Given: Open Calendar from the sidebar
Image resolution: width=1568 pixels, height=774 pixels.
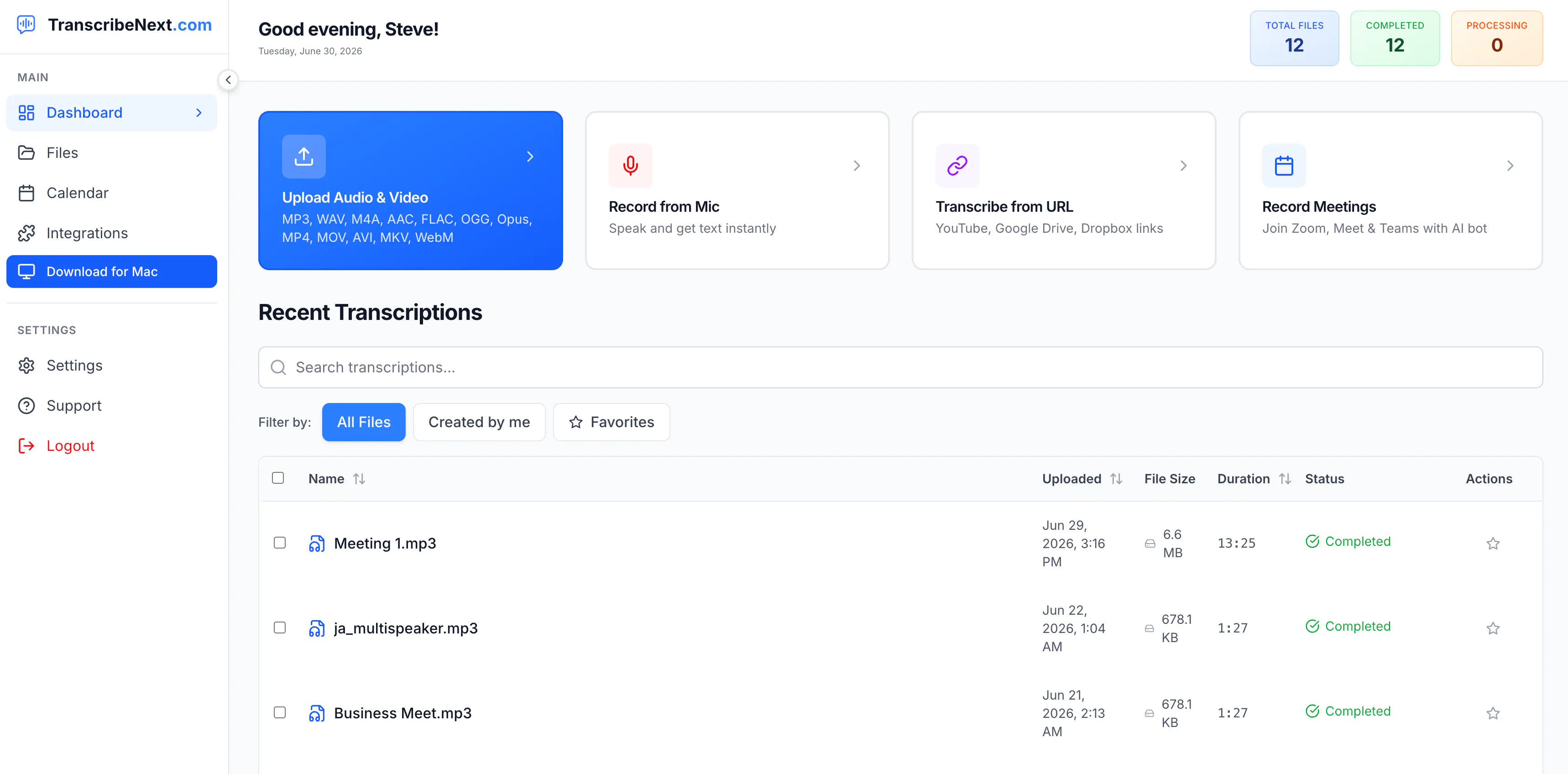Looking at the screenshot, I should [x=111, y=193].
